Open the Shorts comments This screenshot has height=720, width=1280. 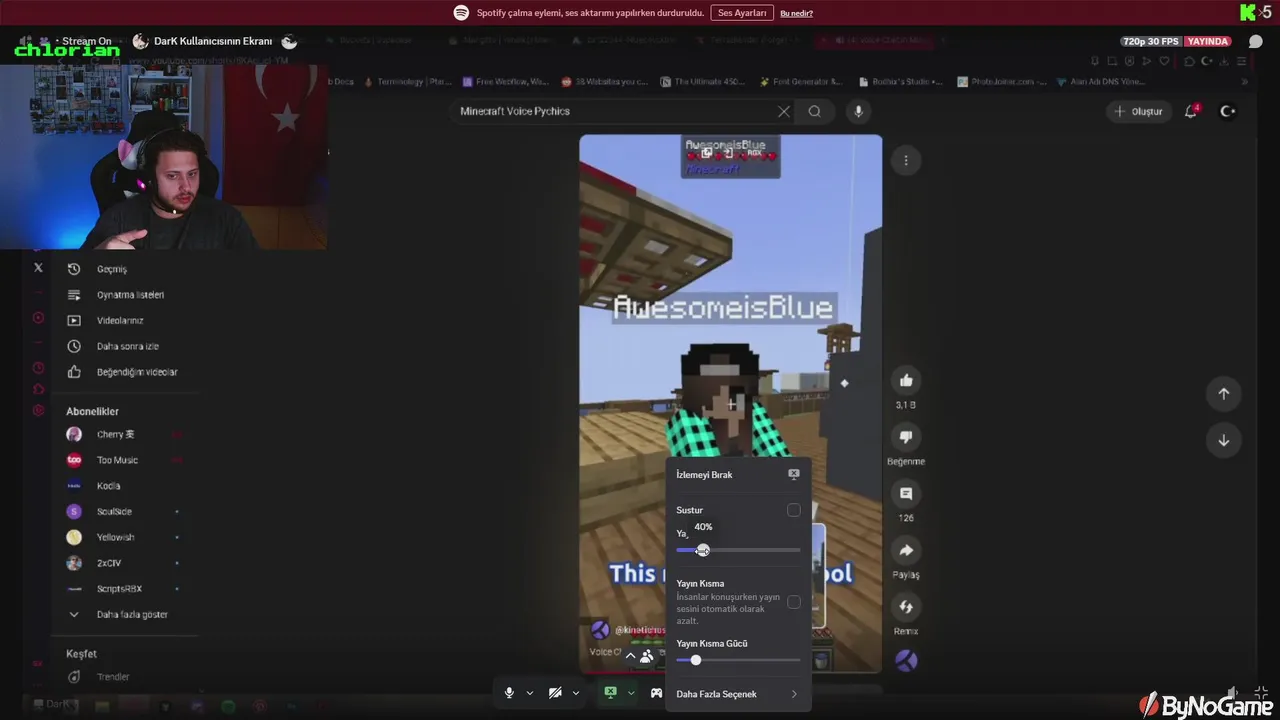[x=906, y=493]
